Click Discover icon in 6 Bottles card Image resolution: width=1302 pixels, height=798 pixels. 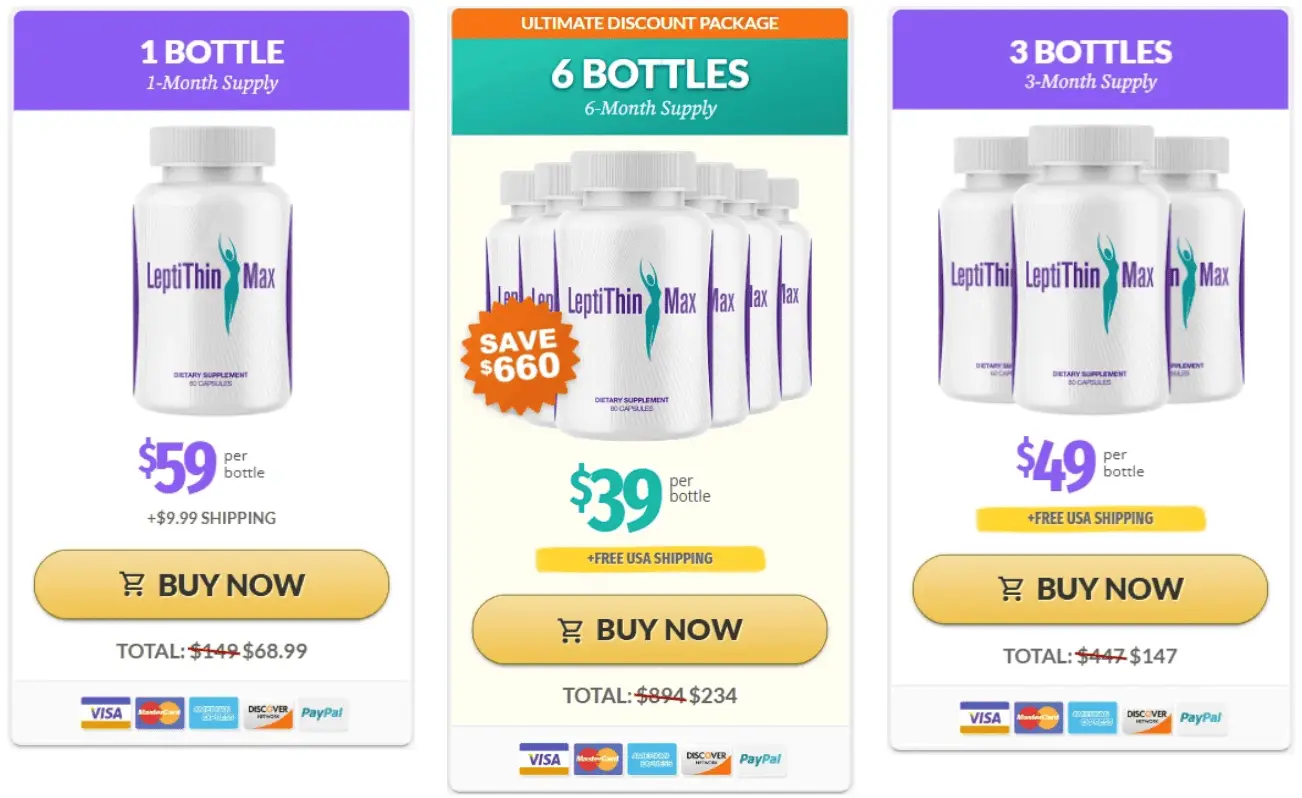click(x=706, y=759)
